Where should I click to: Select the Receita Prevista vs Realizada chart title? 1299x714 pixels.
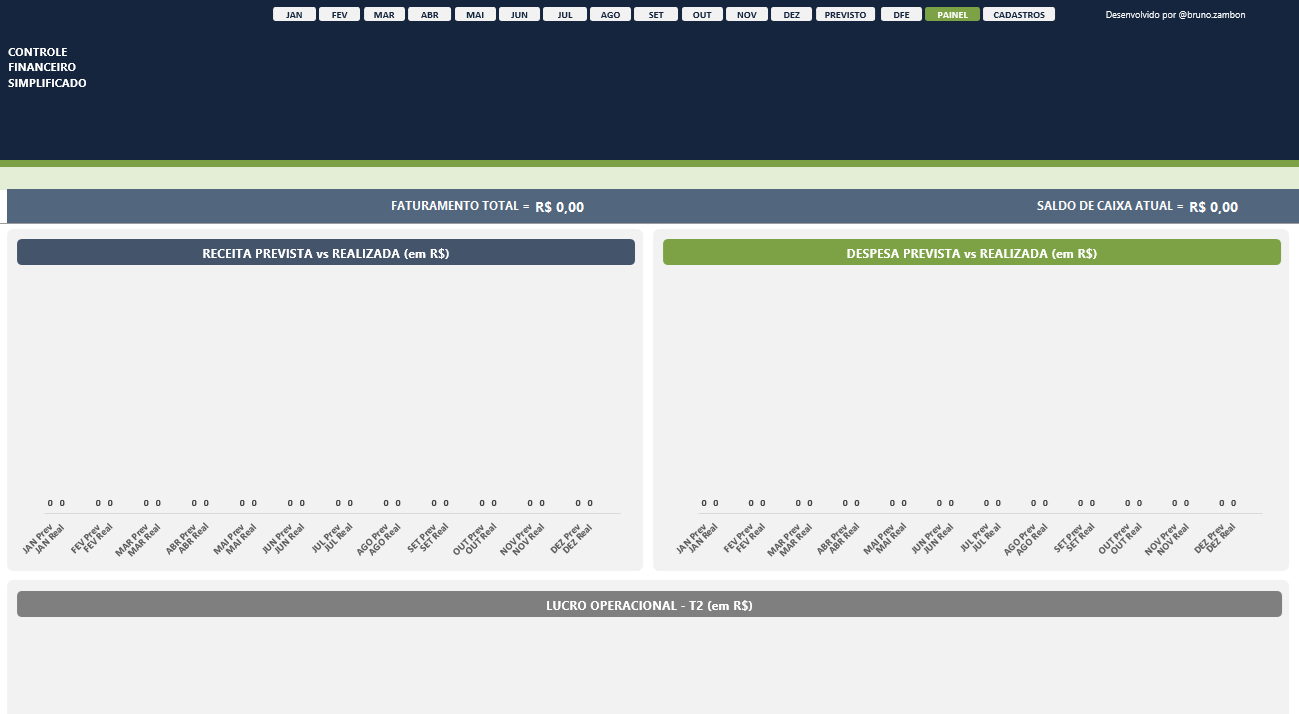point(326,253)
